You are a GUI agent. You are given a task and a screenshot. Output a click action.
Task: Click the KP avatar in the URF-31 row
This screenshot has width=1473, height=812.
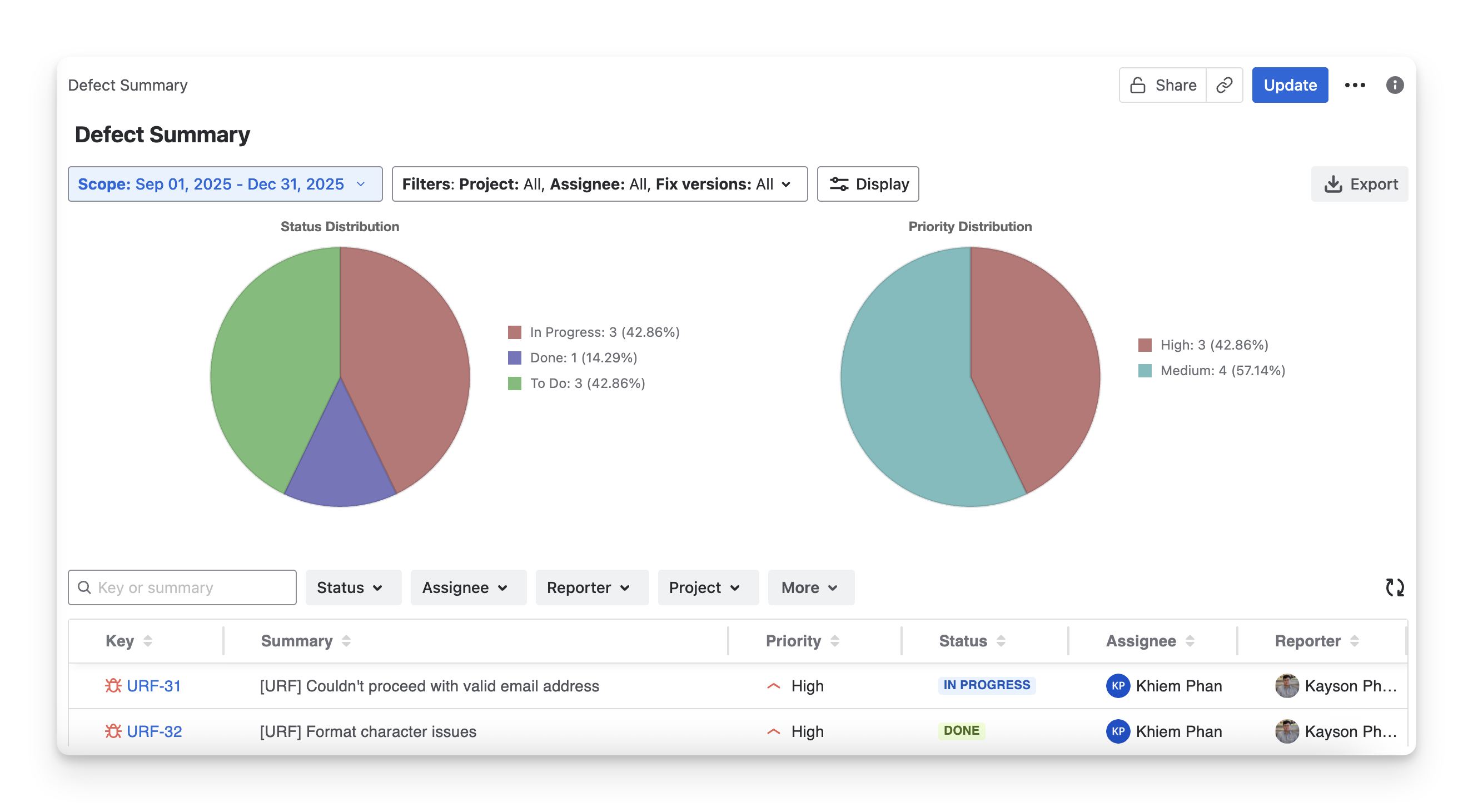pyautogui.click(x=1117, y=685)
